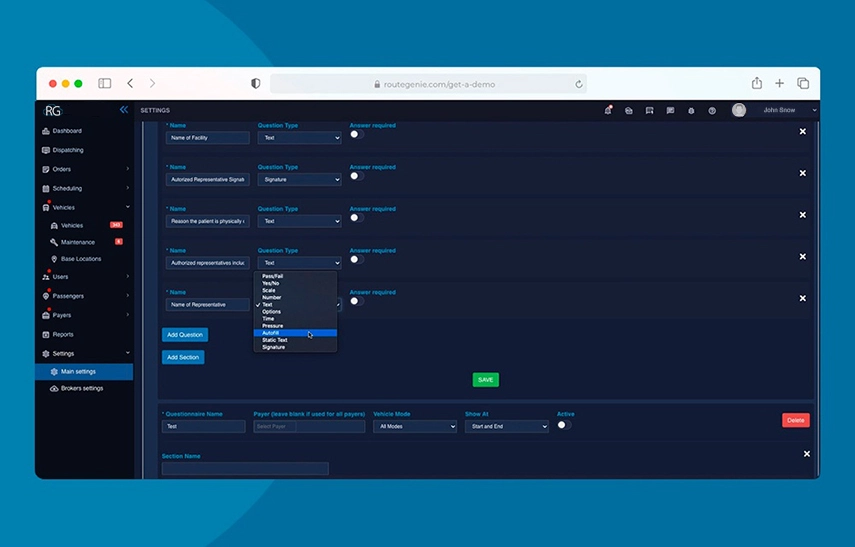Open the help question-mark icon in header
This screenshot has height=547, width=855.
pyautogui.click(x=712, y=110)
